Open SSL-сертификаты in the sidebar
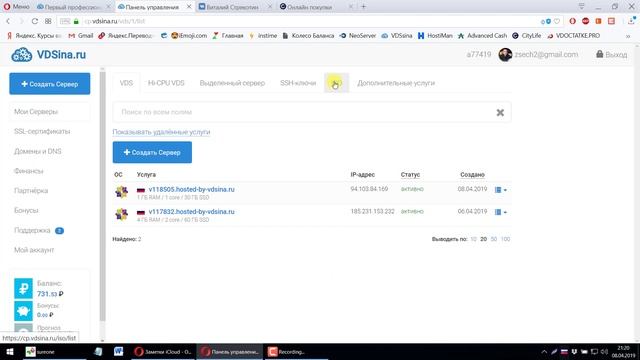 (42, 131)
